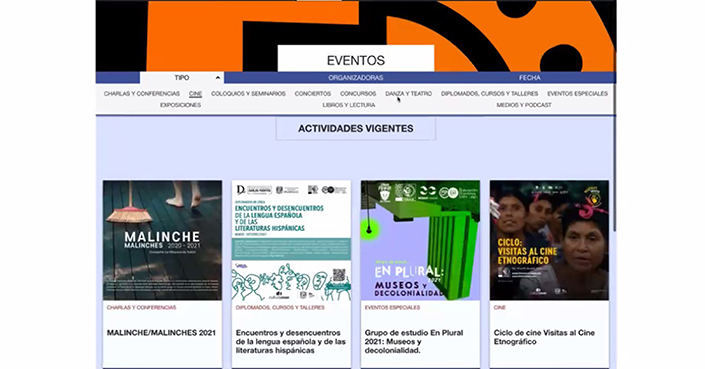Select Eventos Especiales filter

pyautogui.click(x=577, y=93)
